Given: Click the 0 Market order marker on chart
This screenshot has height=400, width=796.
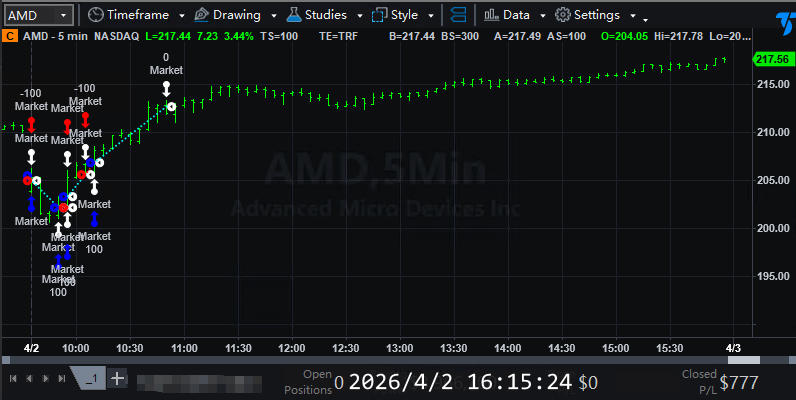Looking at the screenshot, I should pyautogui.click(x=166, y=64).
